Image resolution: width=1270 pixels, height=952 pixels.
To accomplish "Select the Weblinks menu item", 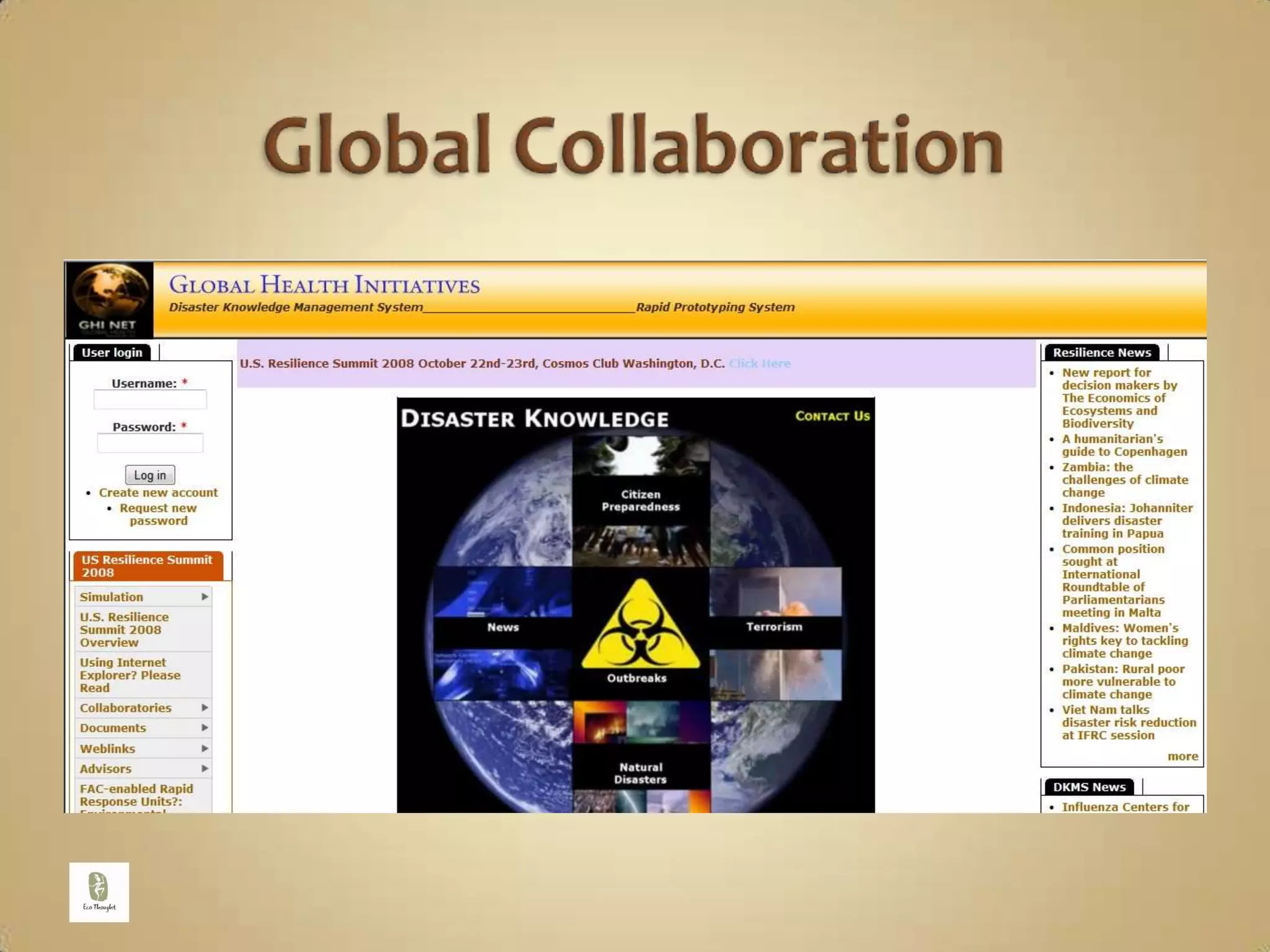I will coord(107,749).
